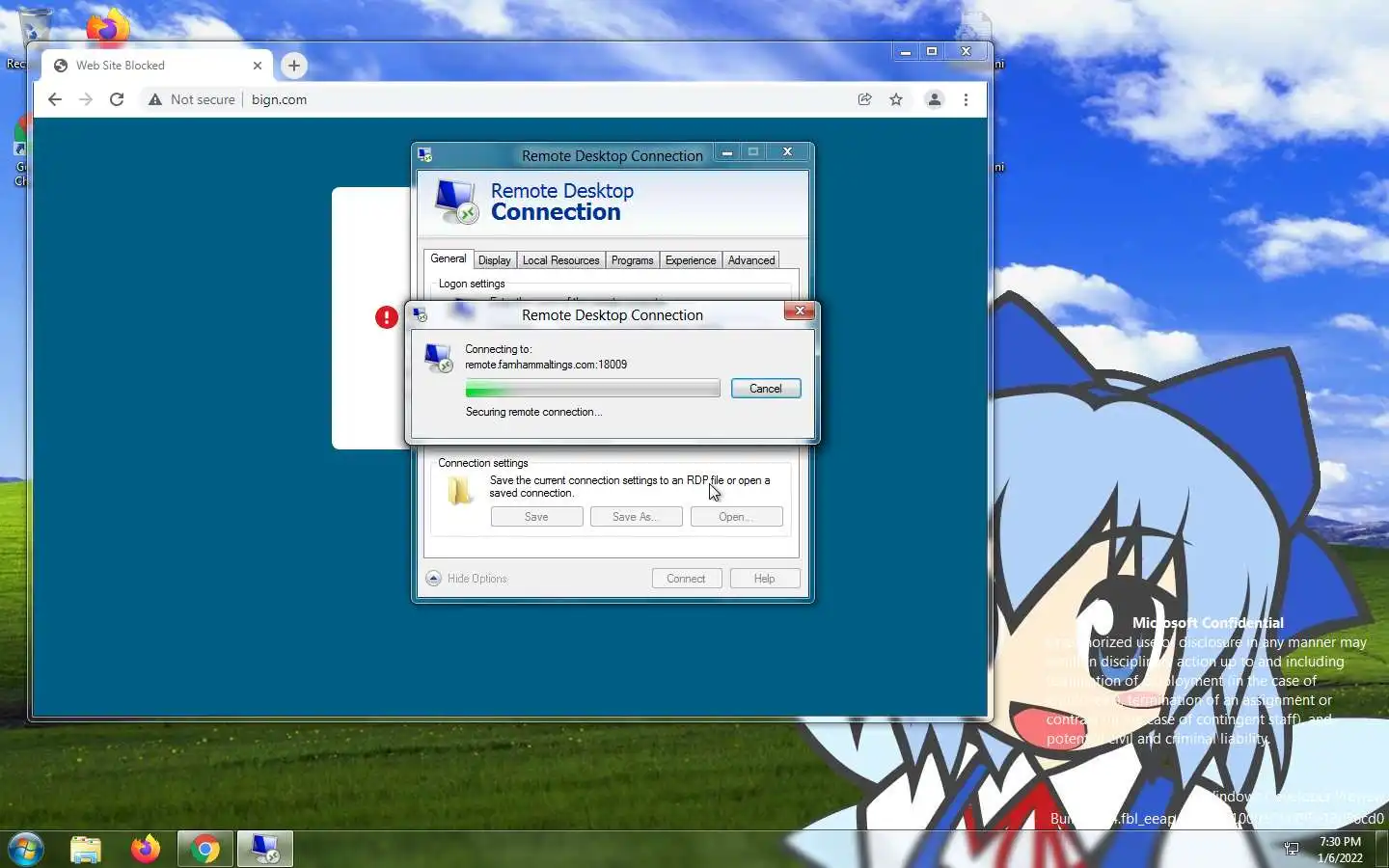Open the Firefox desktop shortcut

point(108,27)
